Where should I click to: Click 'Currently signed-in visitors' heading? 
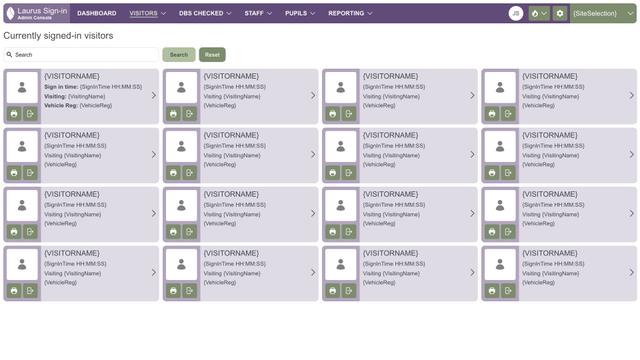(58, 36)
